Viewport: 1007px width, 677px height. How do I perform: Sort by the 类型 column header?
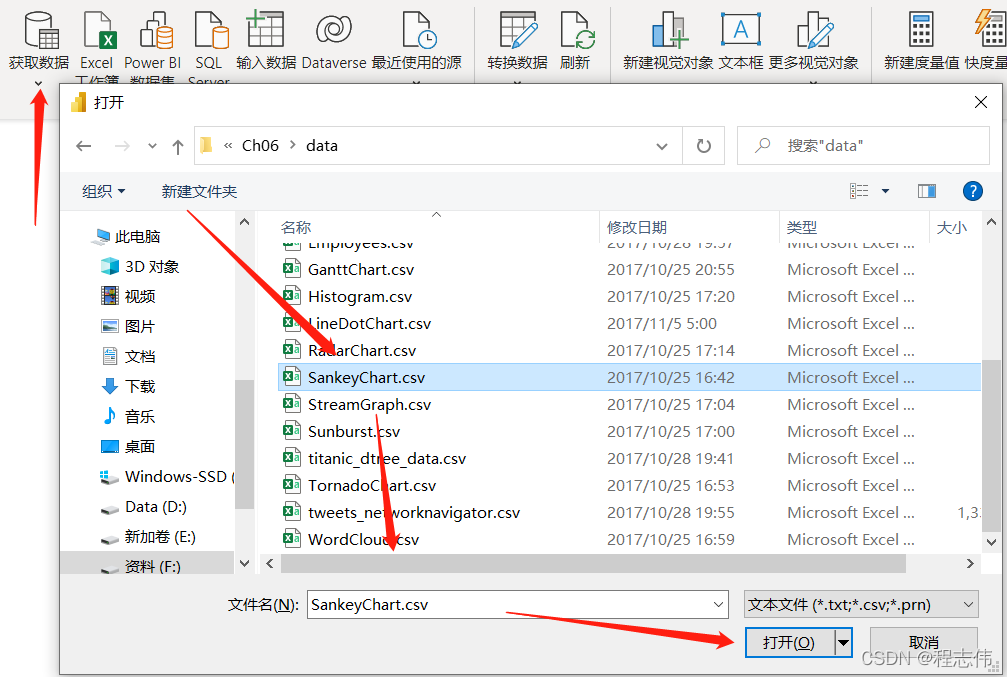pos(802,227)
